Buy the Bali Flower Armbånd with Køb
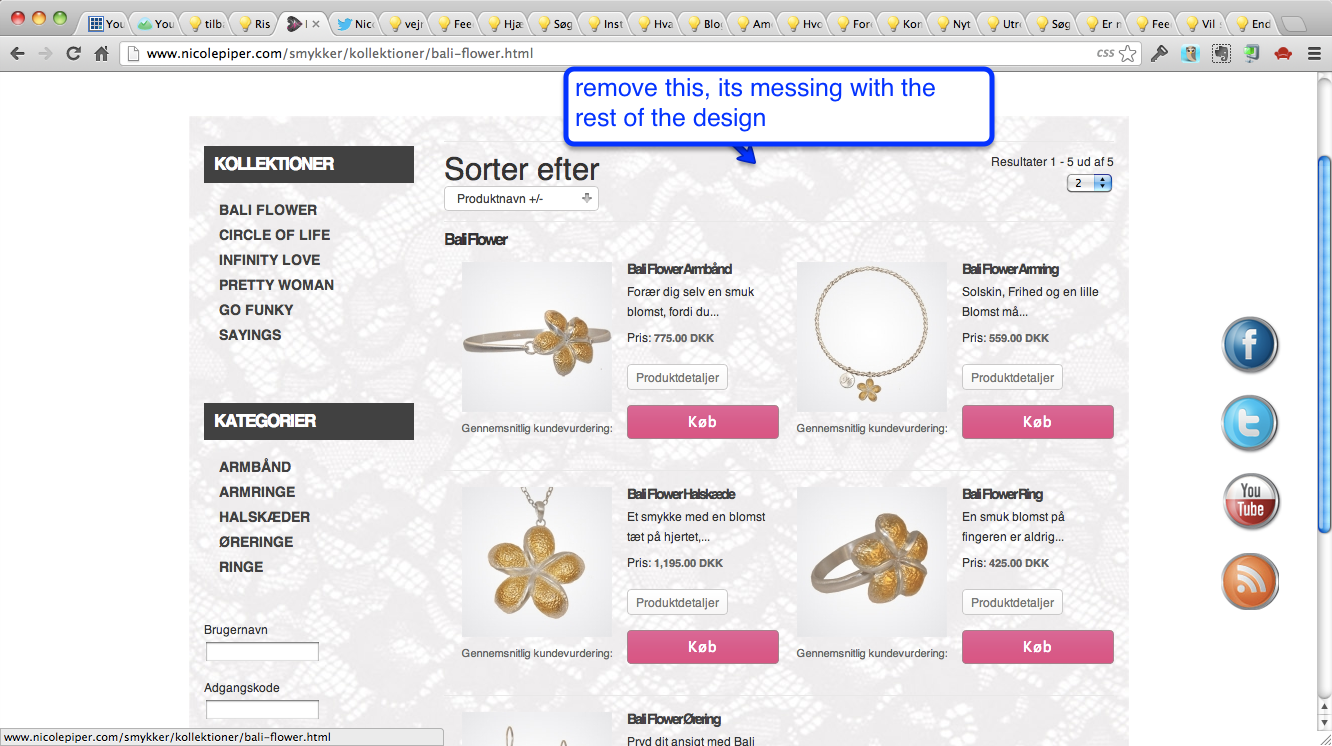1332x746 pixels. 702,422
